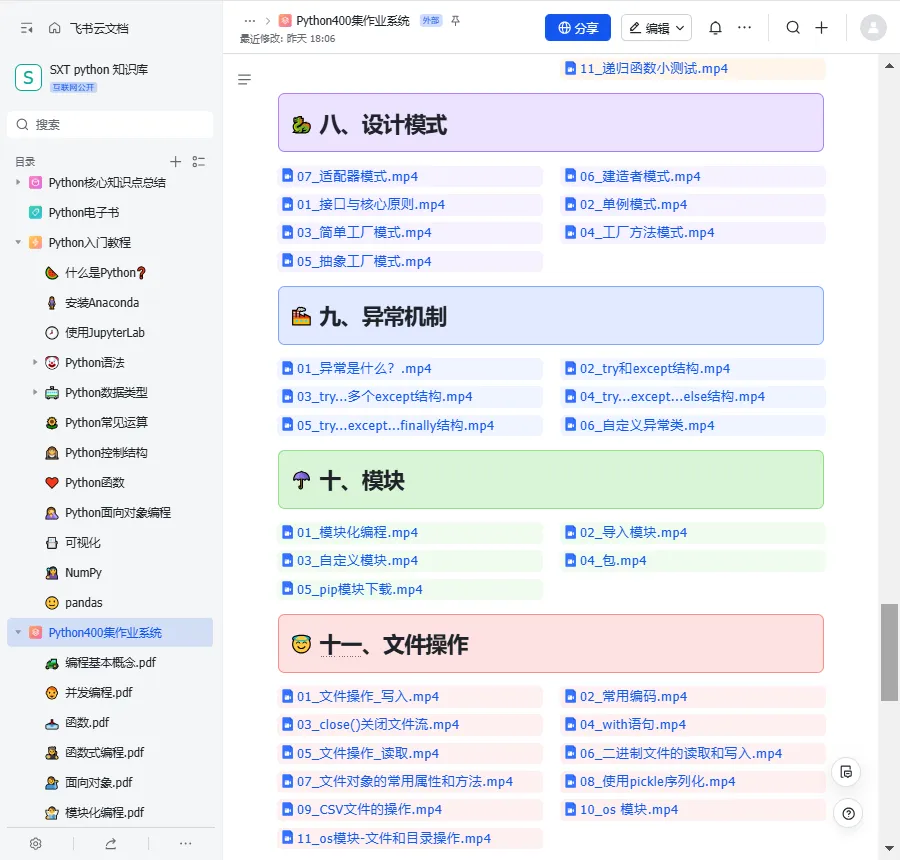This screenshot has width=900, height=860.
Task: Click the scrollbar down arrow
Action: 889,848
